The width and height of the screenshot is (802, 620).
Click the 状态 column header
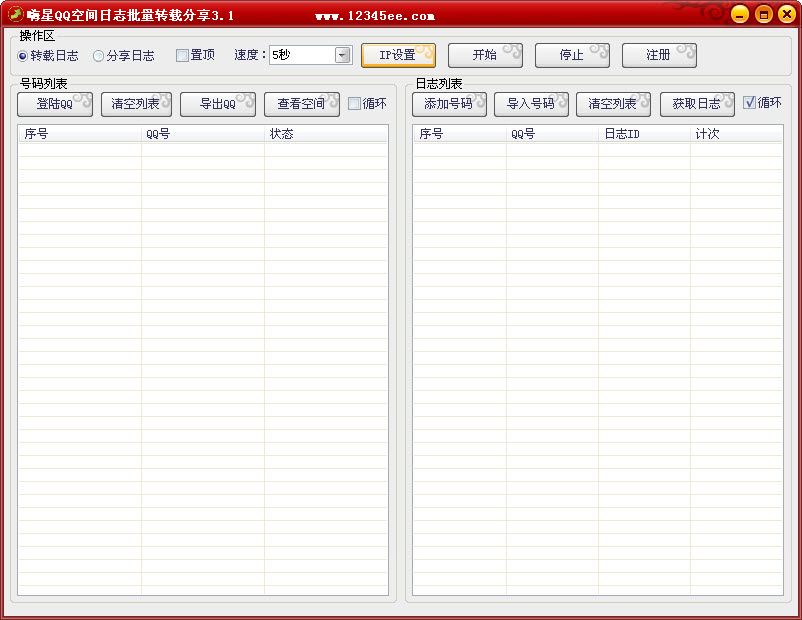point(326,134)
